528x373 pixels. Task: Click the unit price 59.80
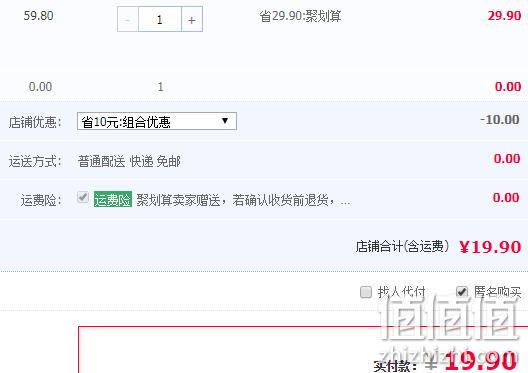(x=38, y=15)
